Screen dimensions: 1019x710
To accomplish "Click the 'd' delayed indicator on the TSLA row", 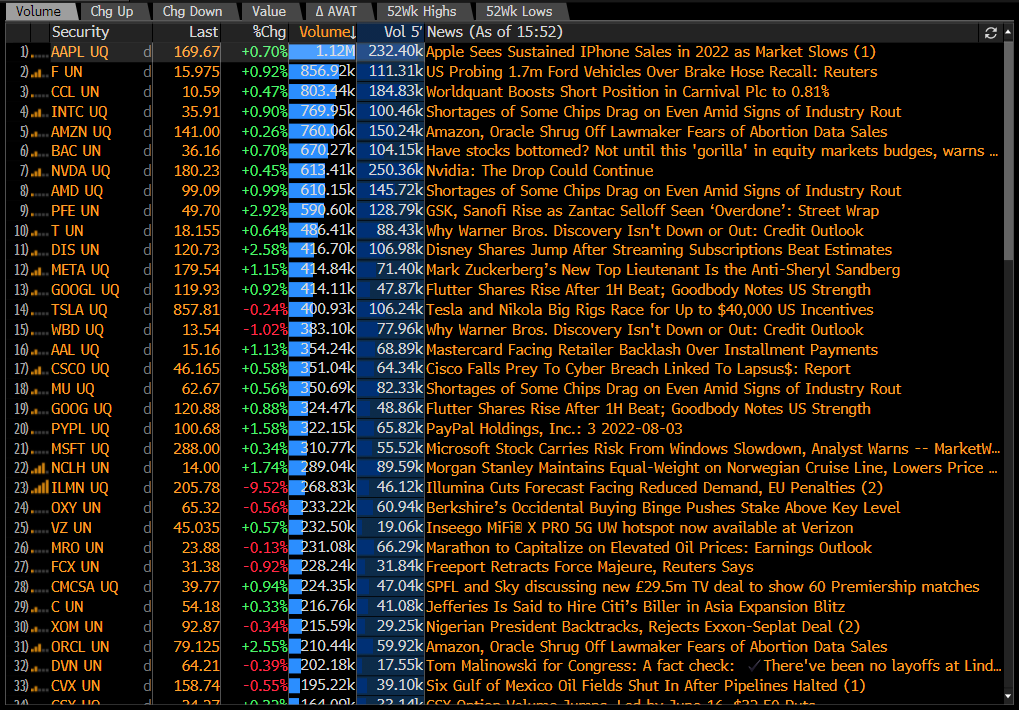I will pos(147,310).
